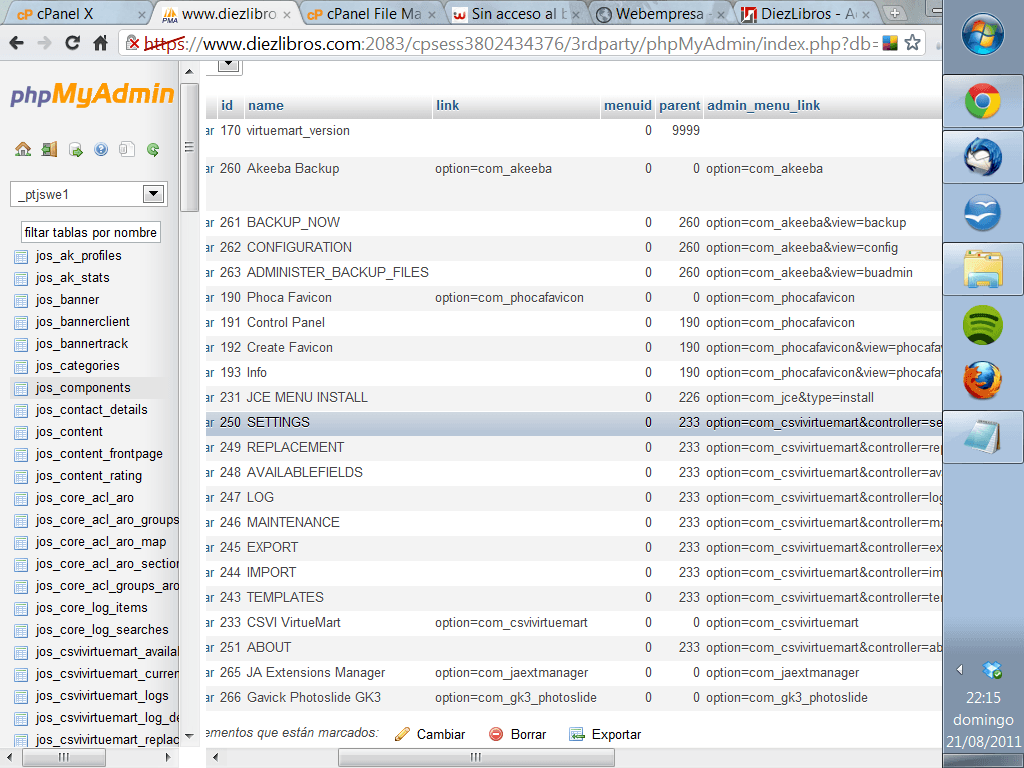Click the main horizontal scrollbar thumb
The image size is (1024, 768).
pos(476,758)
